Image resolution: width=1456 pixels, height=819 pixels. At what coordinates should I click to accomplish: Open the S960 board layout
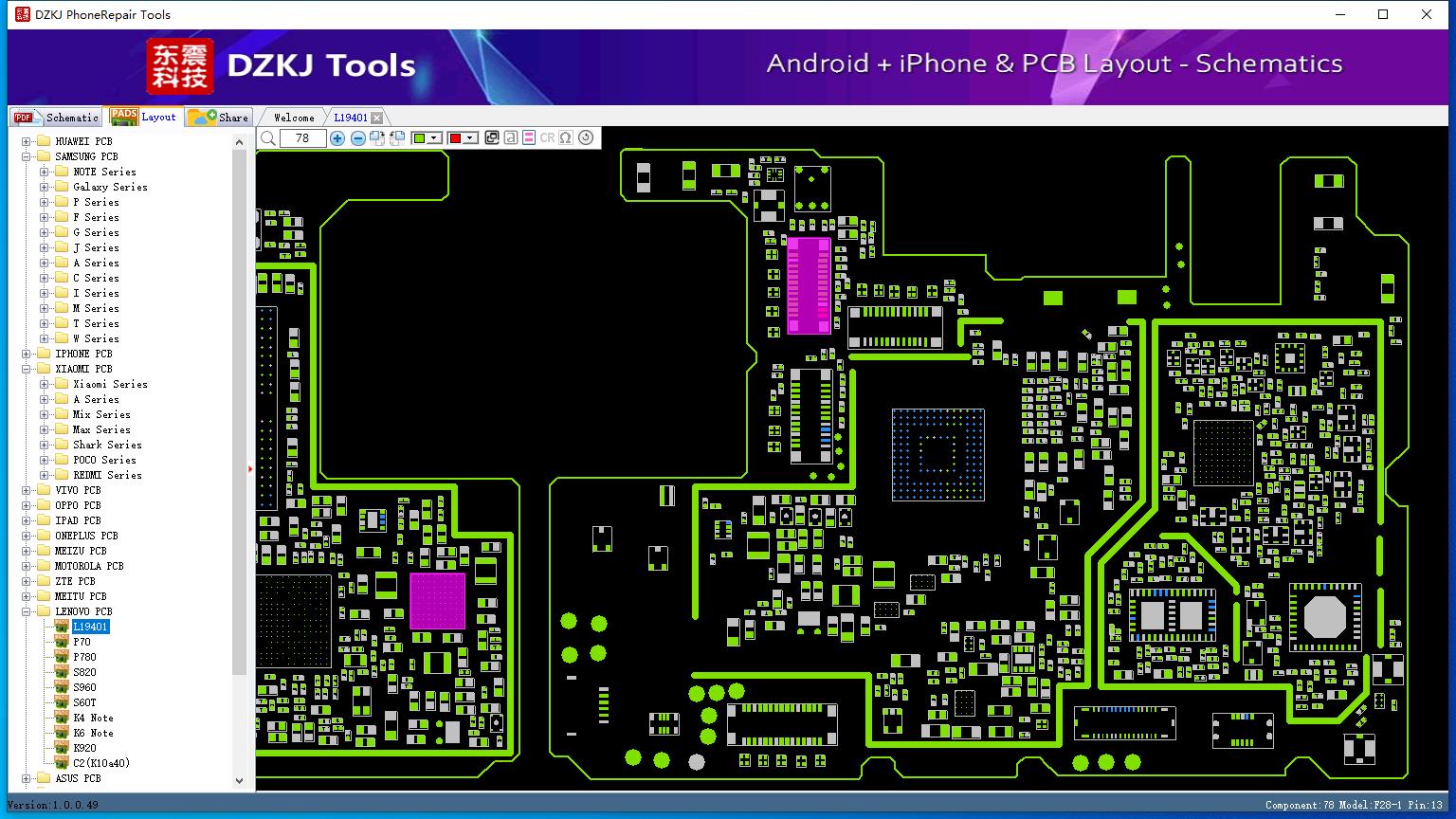point(84,687)
